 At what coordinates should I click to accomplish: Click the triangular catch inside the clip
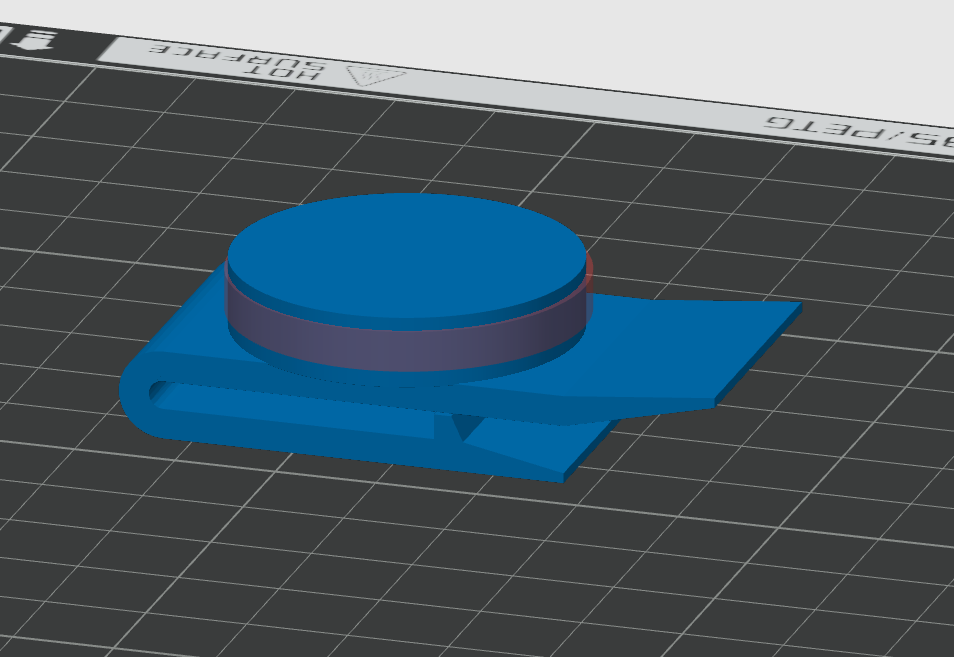(x=463, y=427)
